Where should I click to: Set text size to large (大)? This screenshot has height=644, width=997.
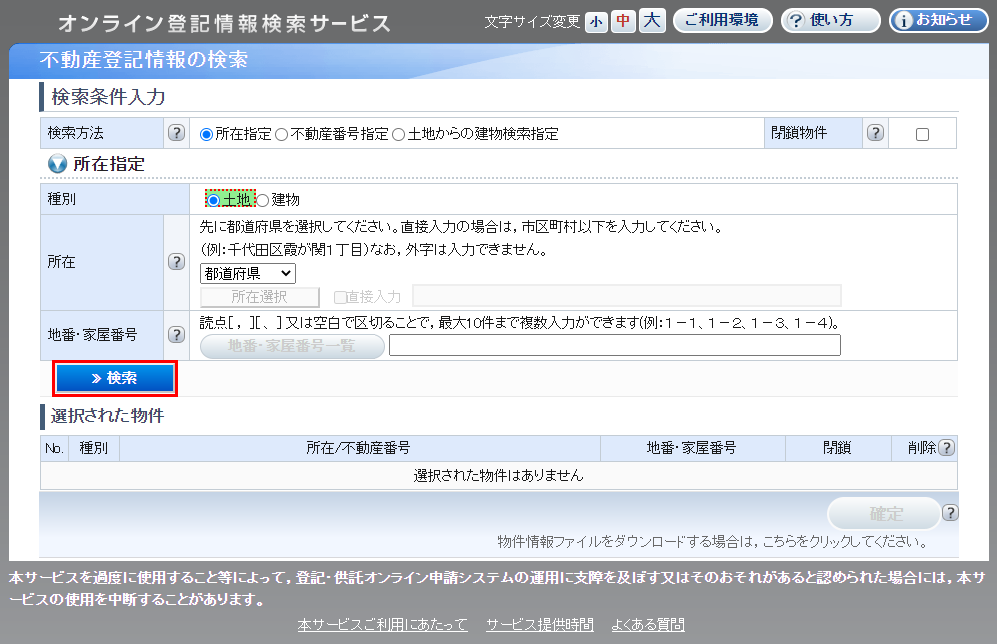(652, 21)
